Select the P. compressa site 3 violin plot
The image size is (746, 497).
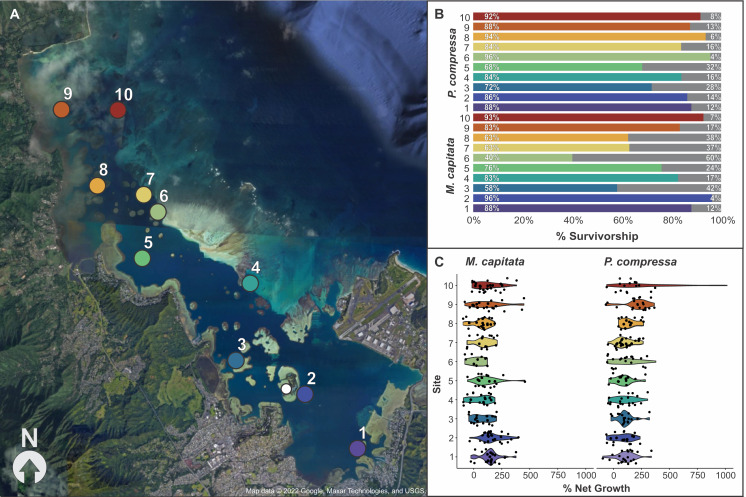[630, 419]
